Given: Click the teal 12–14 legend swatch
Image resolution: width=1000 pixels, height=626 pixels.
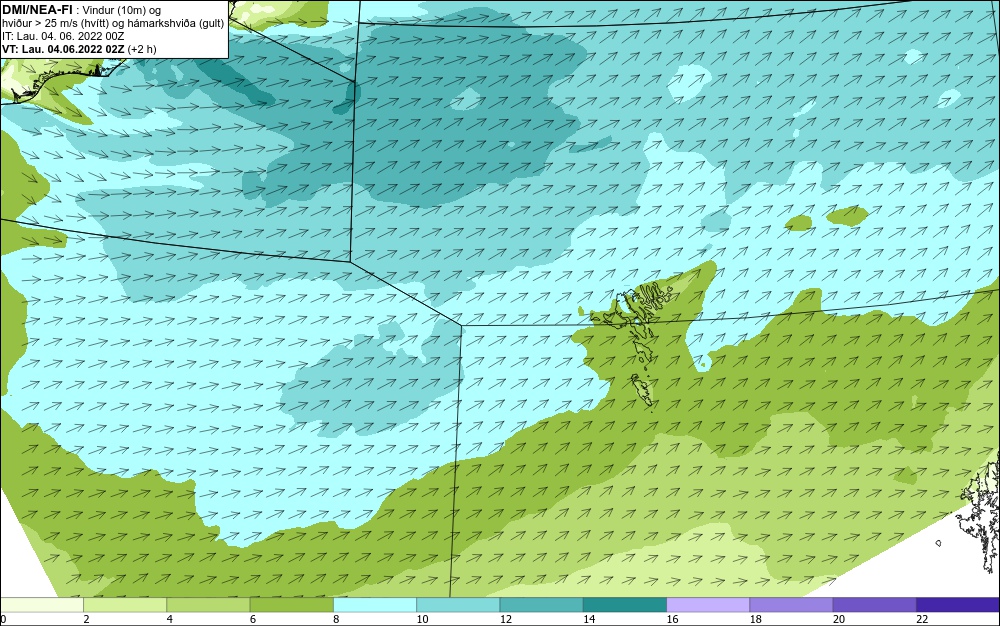Looking at the screenshot, I should 541,605.
